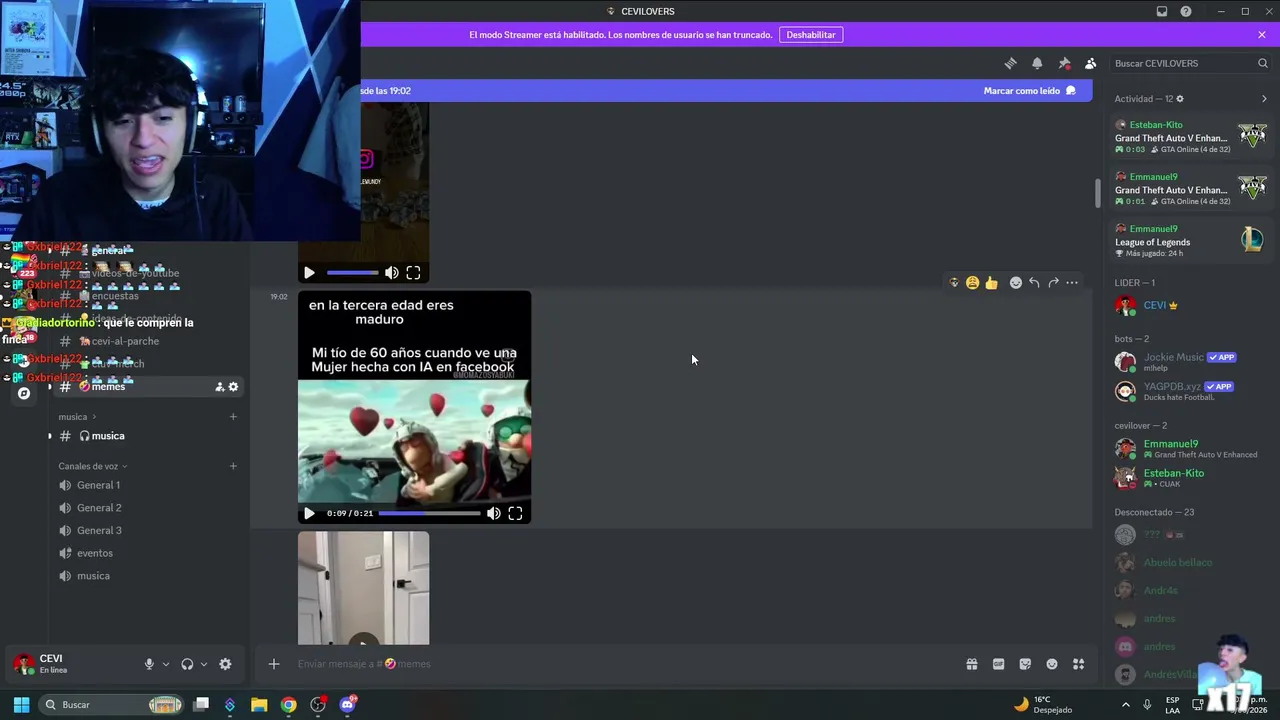The image size is (1280, 720).
Task: Open the GIF picker
Action: (x=998, y=664)
